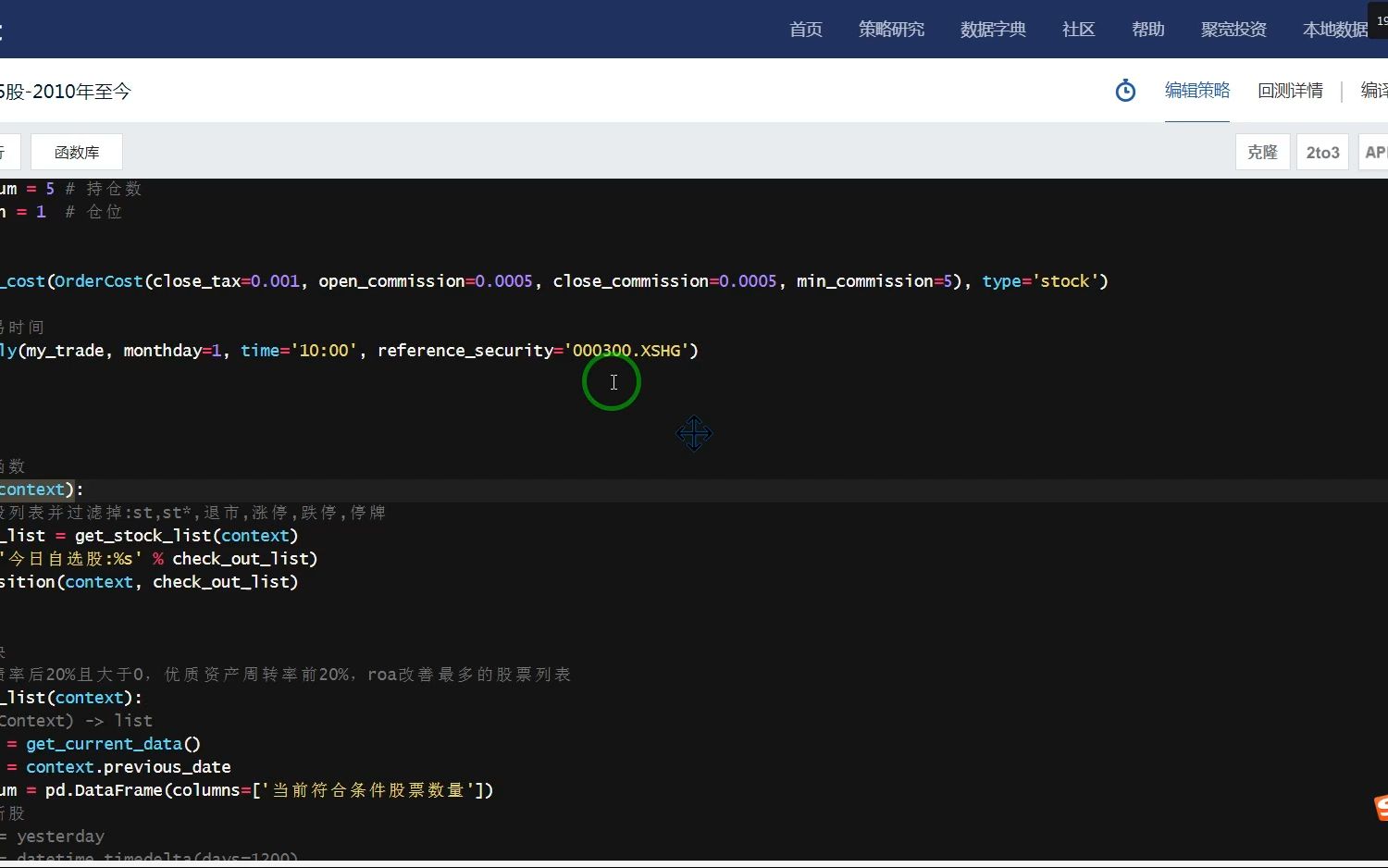Click the '今日自选股:%s' string in code
Image resolution: width=1388 pixels, height=868 pixels.
coord(71,559)
